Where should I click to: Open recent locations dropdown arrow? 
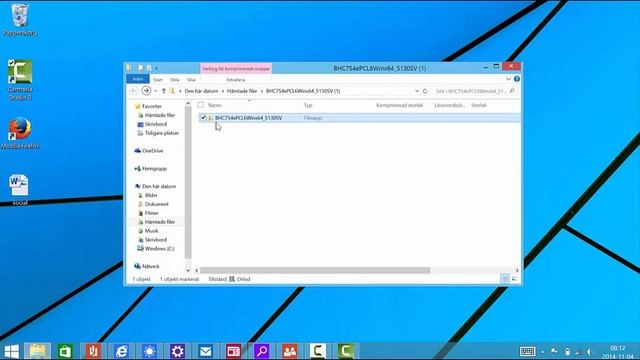click(156, 91)
